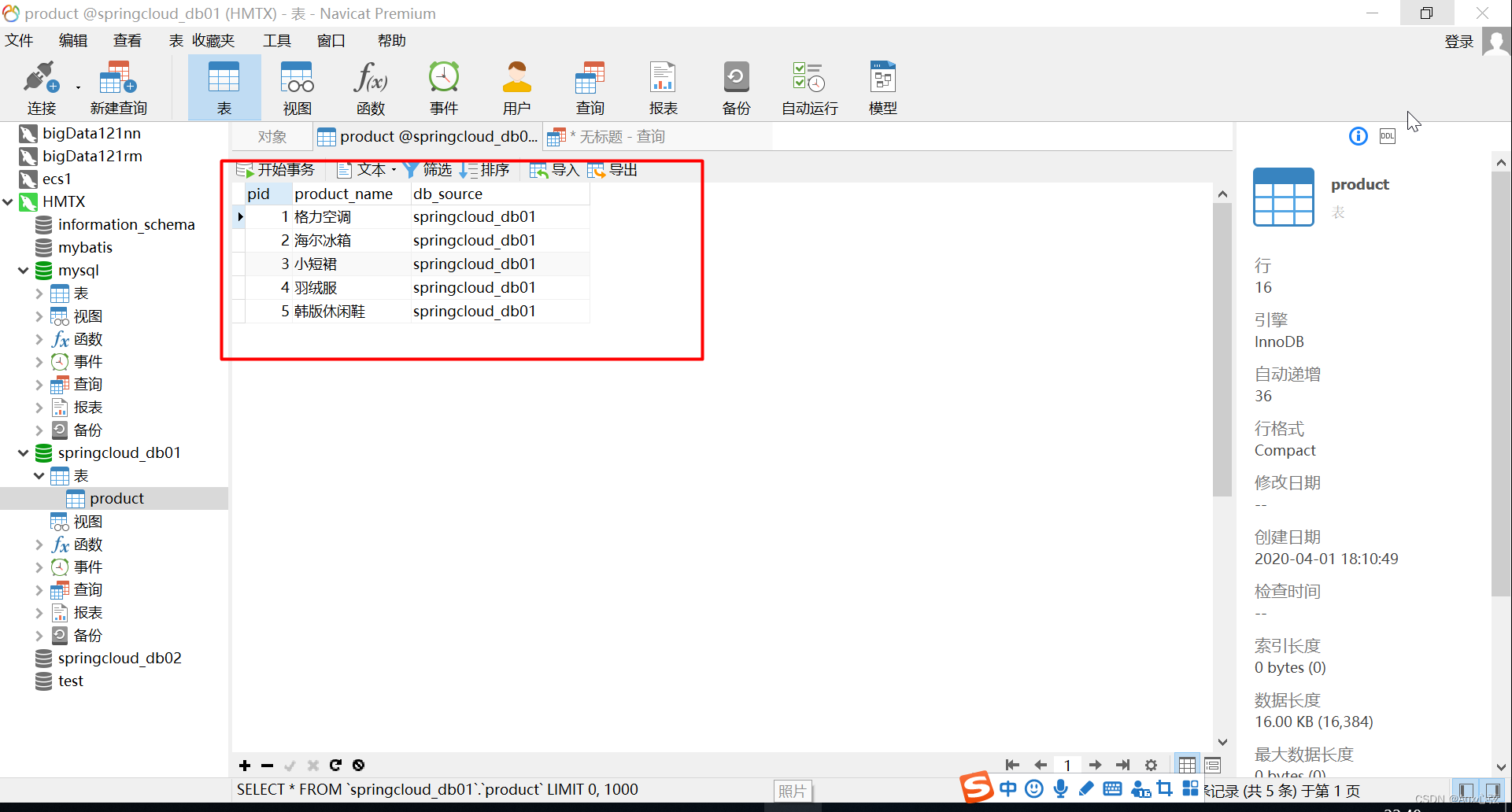Open 自动运行 (Automation) panel
Screen dimensions: 1512x812
[808, 87]
